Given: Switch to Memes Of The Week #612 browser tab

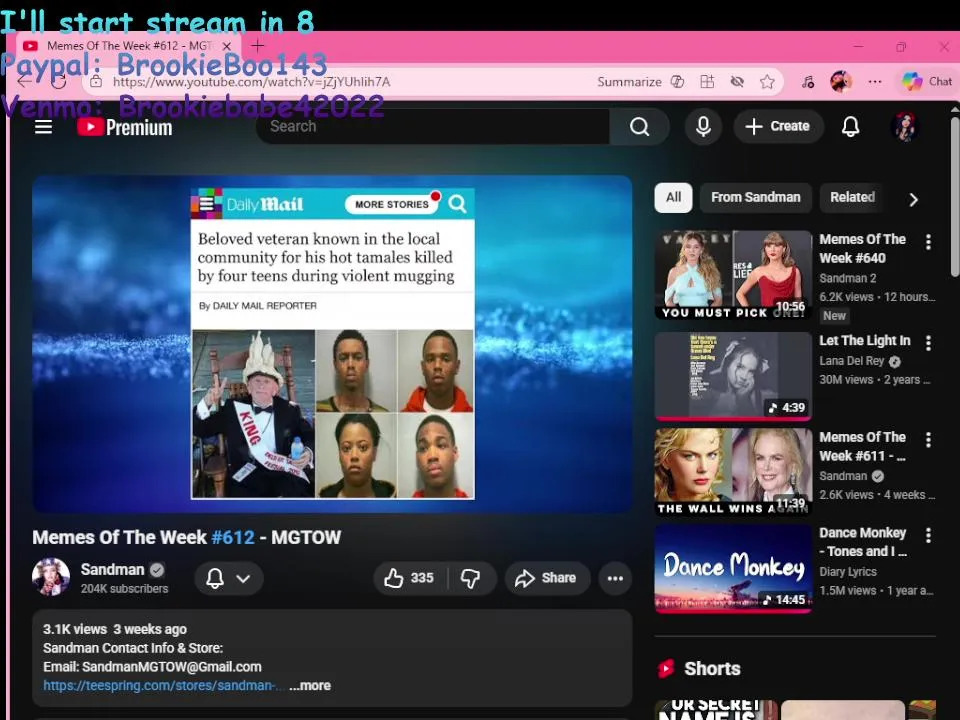Looking at the screenshot, I should point(129,46).
